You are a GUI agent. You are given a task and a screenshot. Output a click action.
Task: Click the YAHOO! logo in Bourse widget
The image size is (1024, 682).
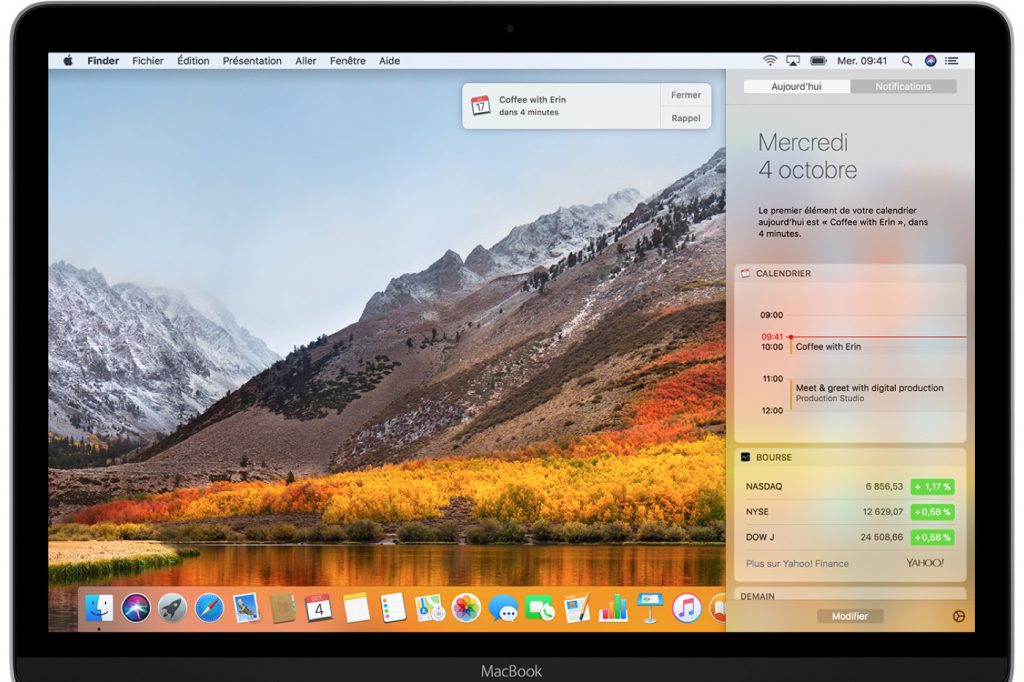coord(925,562)
